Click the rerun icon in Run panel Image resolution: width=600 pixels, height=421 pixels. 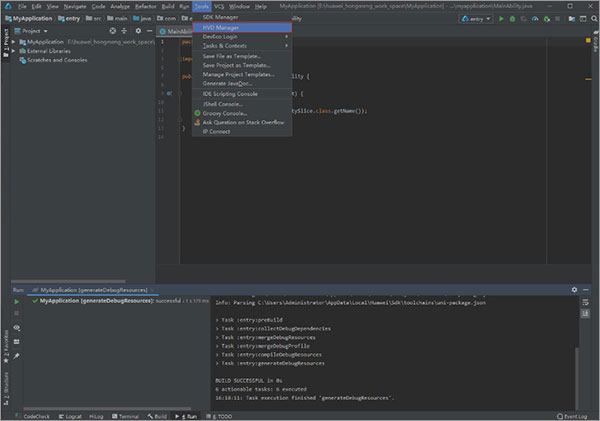click(16, 300)
